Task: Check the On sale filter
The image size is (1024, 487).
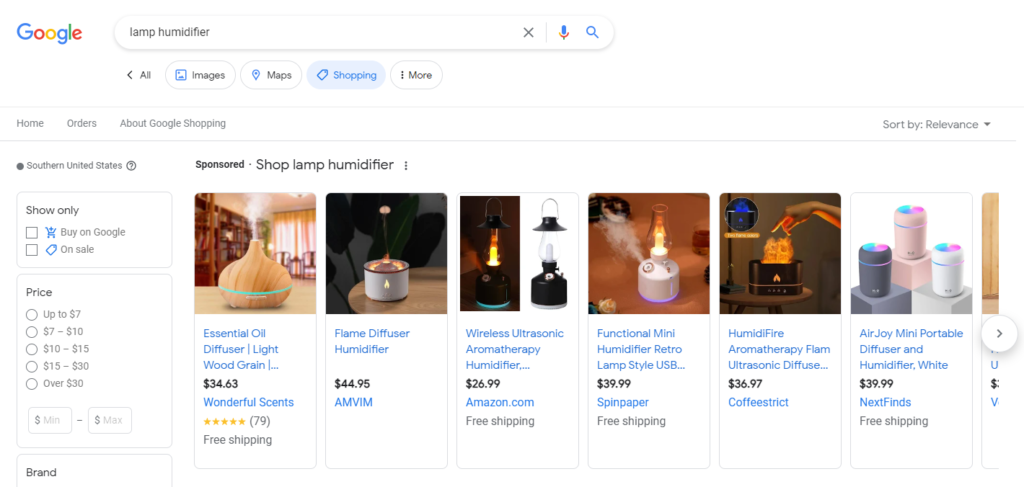Action: click(31, 250)
